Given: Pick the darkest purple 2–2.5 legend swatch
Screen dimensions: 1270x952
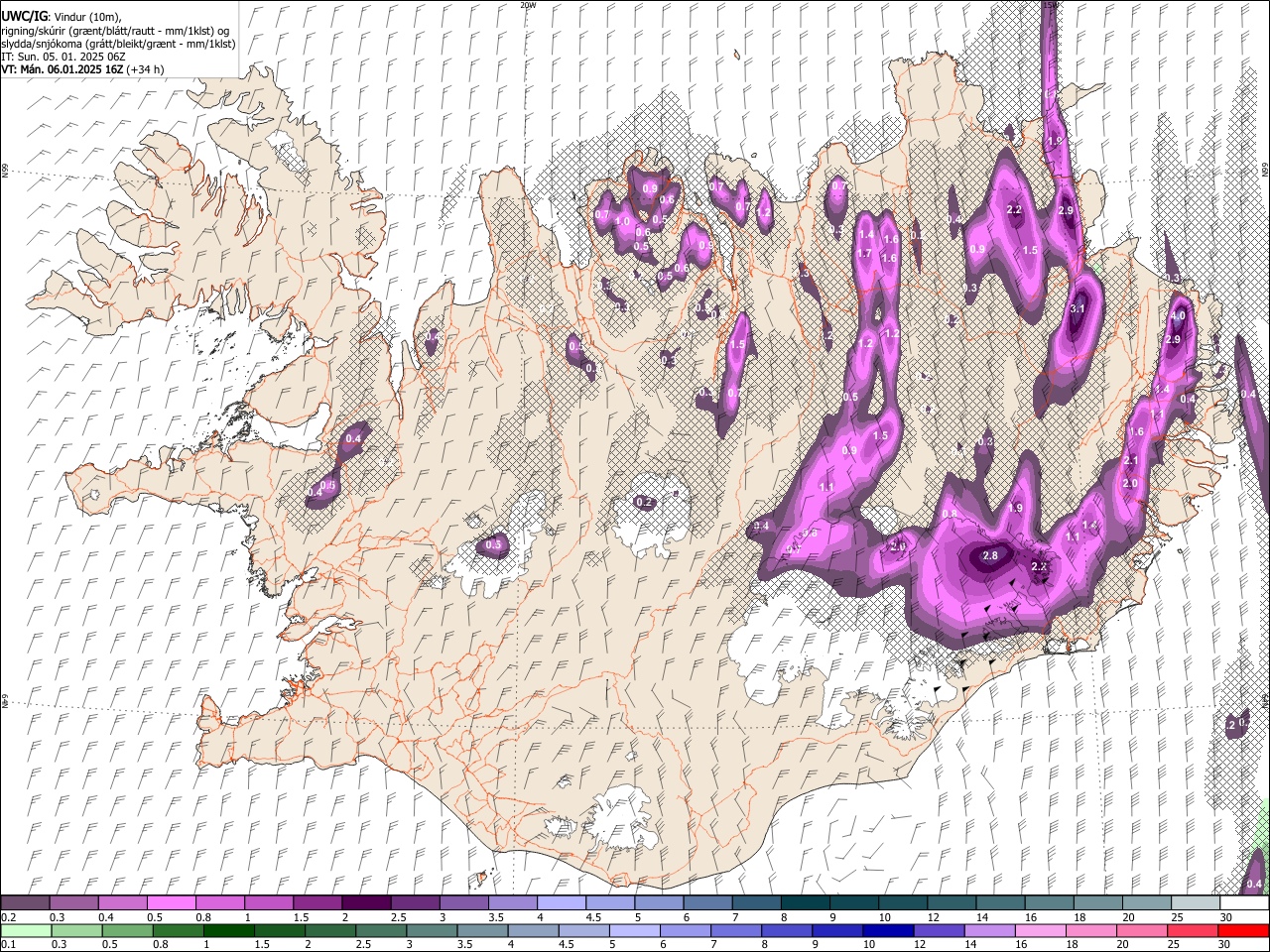Looking at the screenshot, I should tap(365, 903).
